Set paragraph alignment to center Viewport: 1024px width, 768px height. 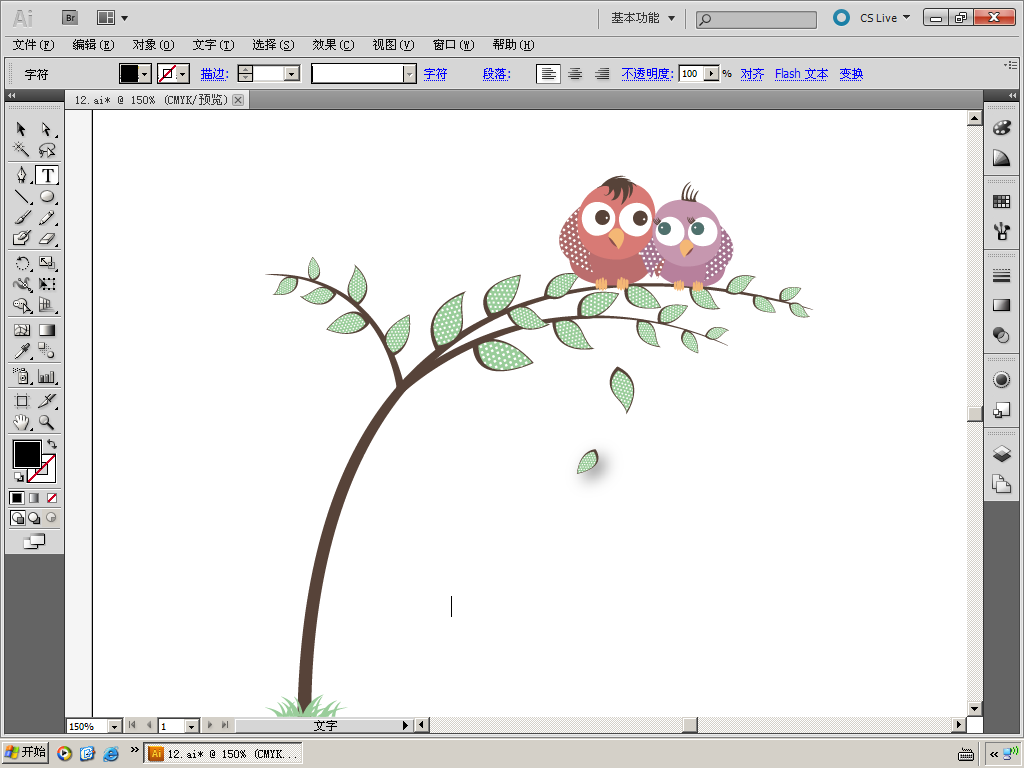pos(575,74)
